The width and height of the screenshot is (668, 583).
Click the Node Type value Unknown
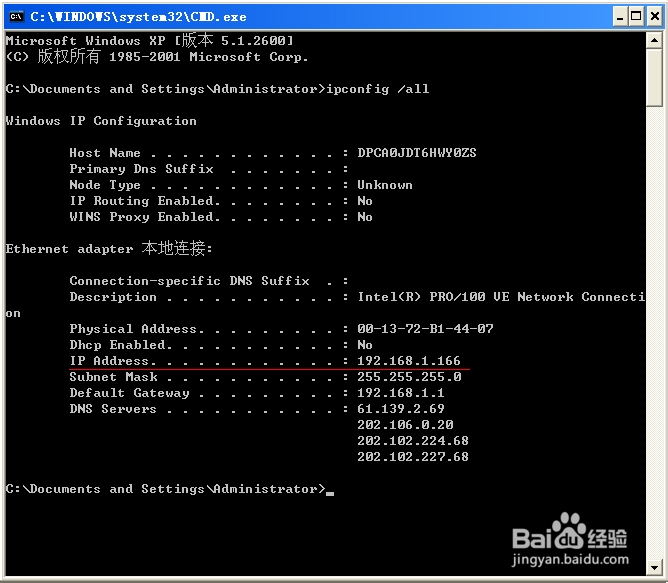pos(385,185)
